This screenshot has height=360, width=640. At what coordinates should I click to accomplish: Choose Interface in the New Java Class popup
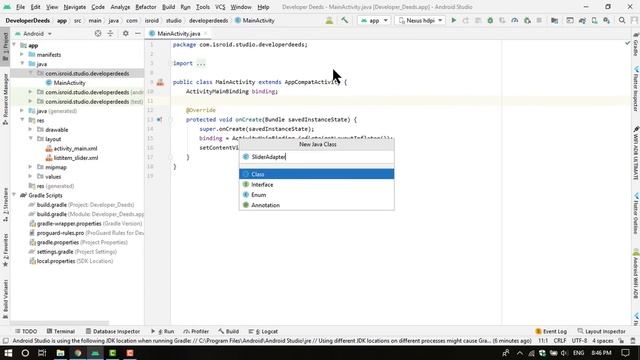[317, 184]
